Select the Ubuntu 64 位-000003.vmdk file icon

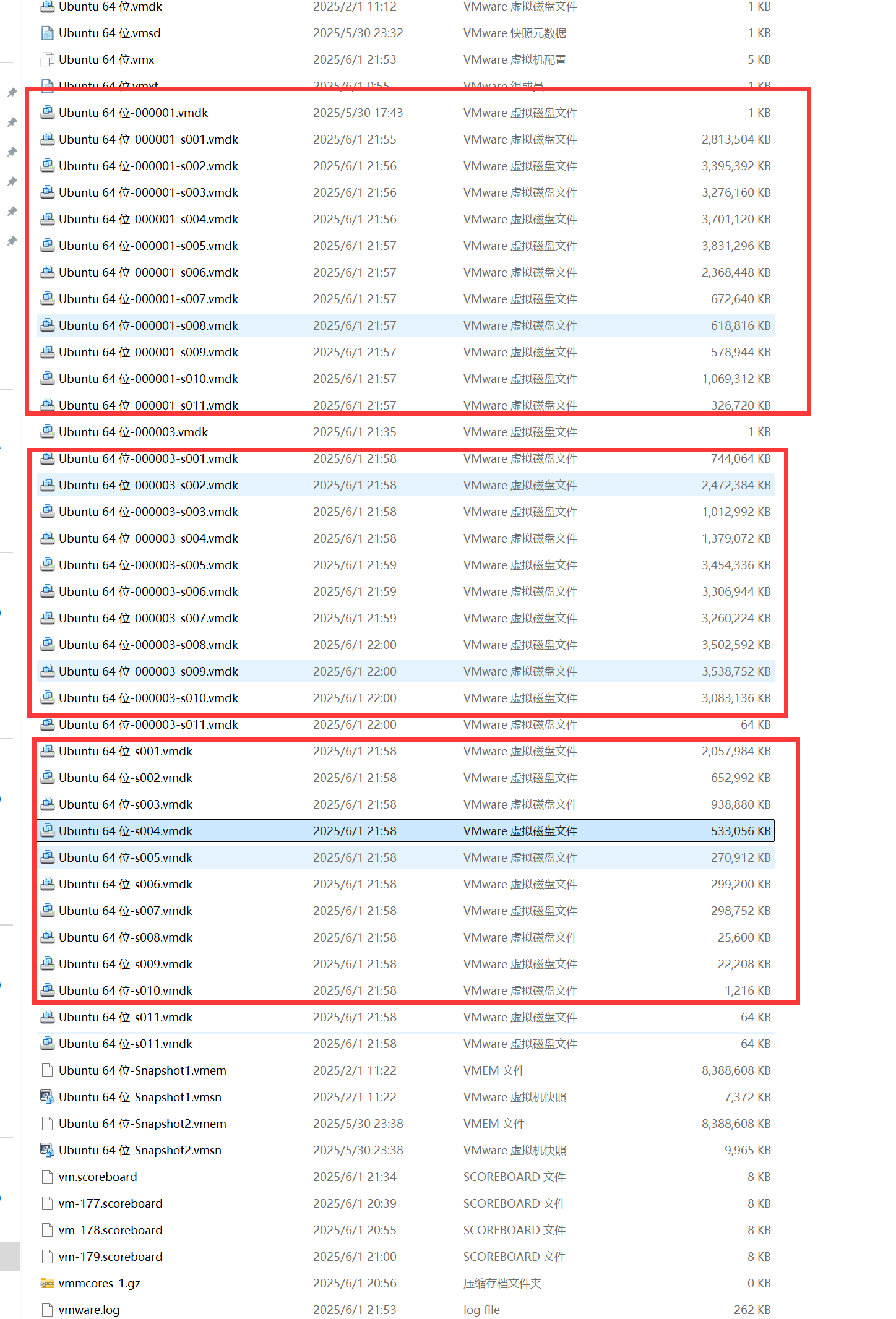point(47,432)
